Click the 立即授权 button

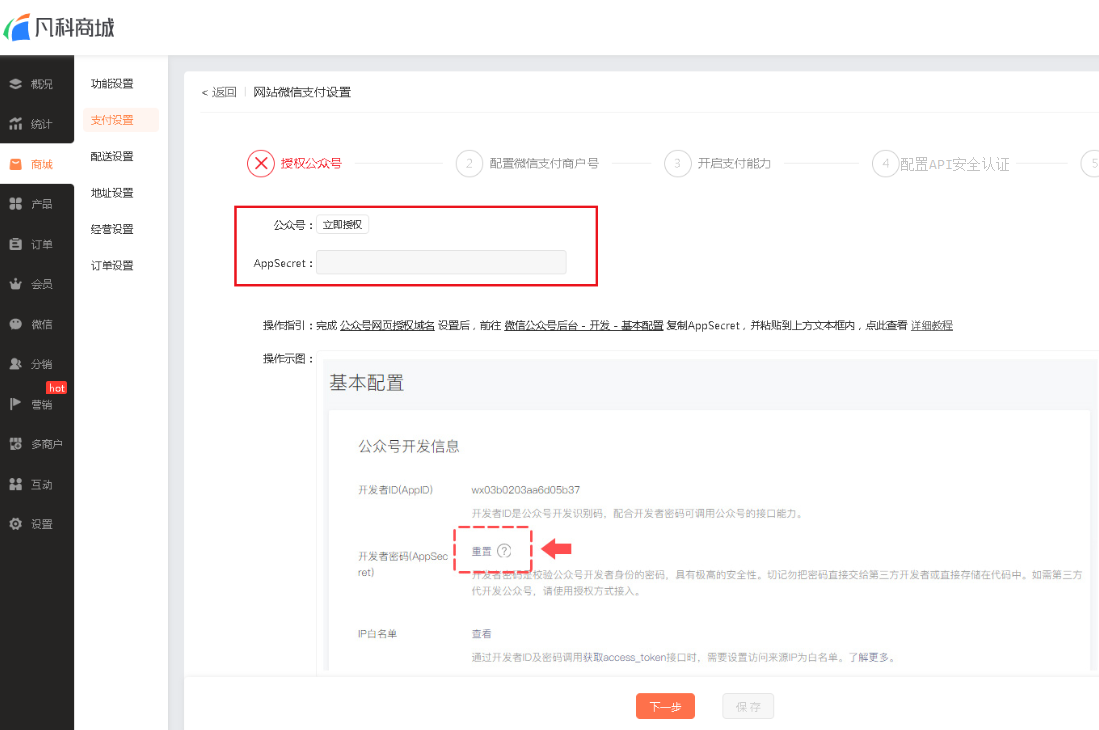coord(342,224)
